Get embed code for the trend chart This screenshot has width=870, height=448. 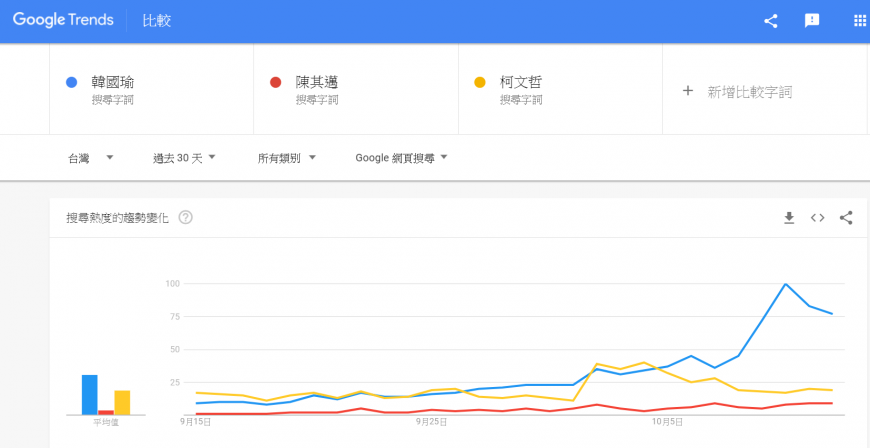(x=817, y=218)
